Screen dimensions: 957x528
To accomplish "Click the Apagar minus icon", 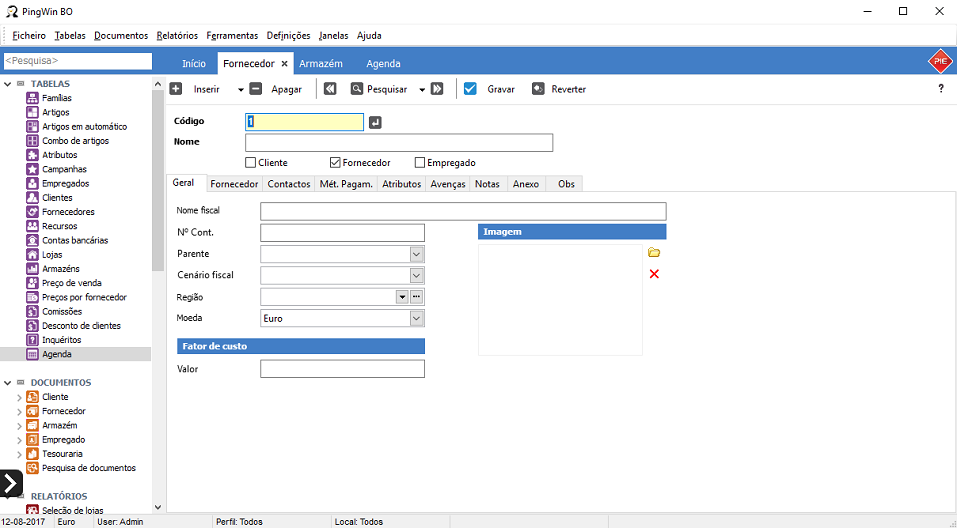I will [256, 89].
